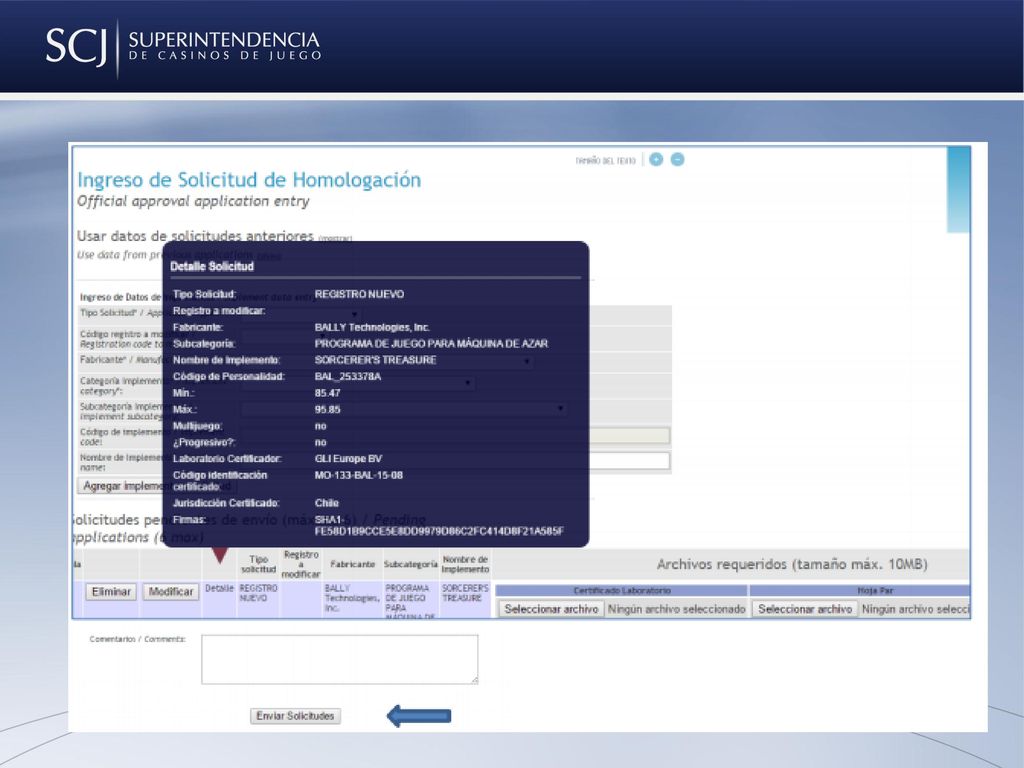1024x768 pixels.
Task: Click the 'Fabricante' column header
Action: (353, 564)
